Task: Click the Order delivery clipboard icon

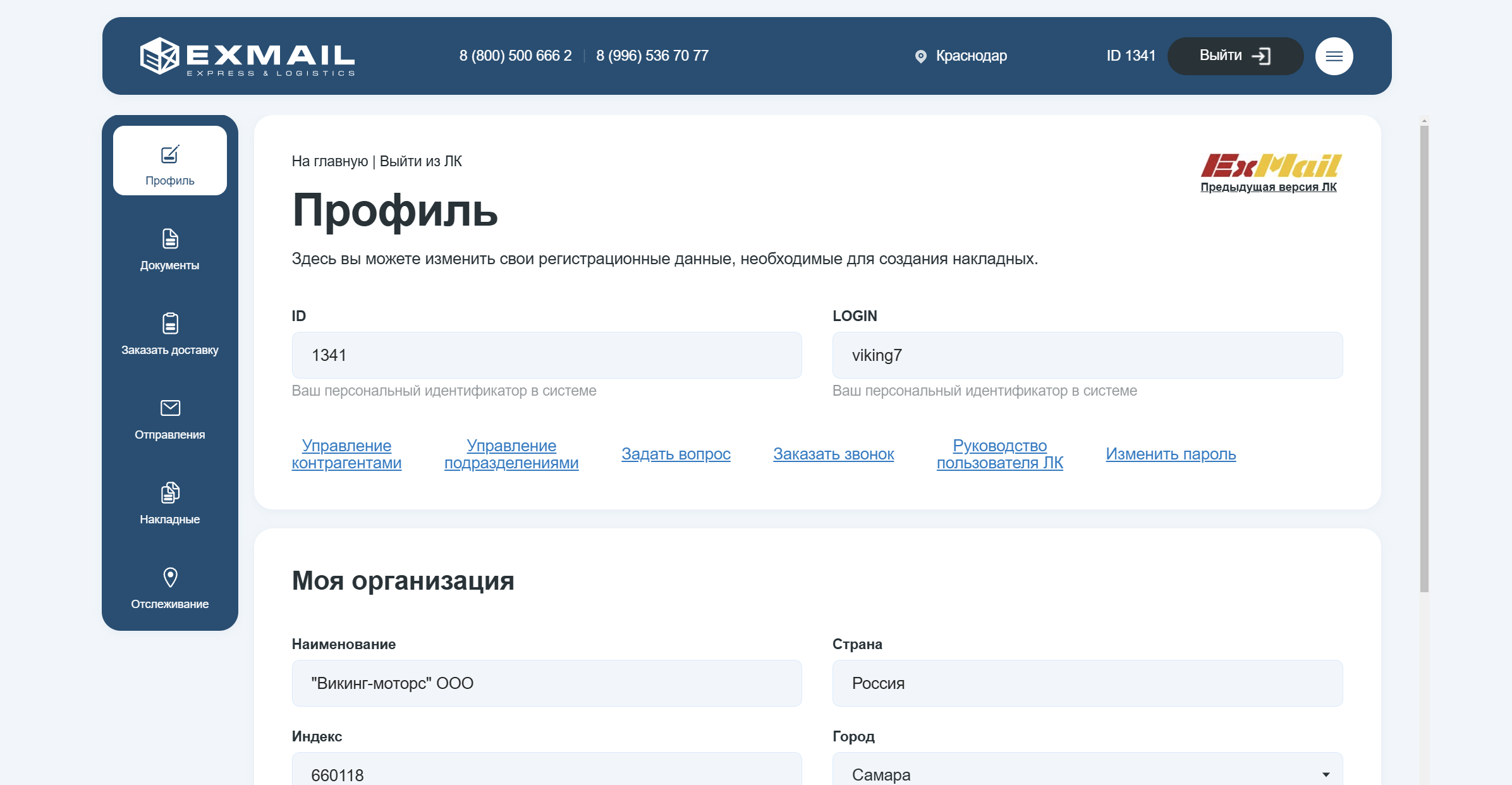Action: (x=169, y=324)
